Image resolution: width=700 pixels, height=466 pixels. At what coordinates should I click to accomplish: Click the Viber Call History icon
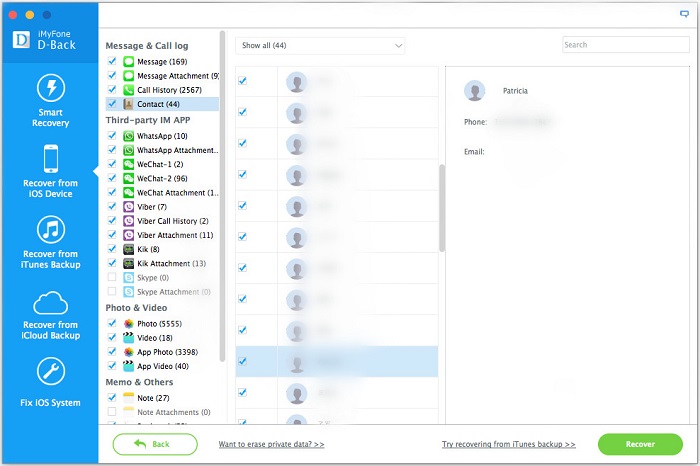(x=129, y=221)
